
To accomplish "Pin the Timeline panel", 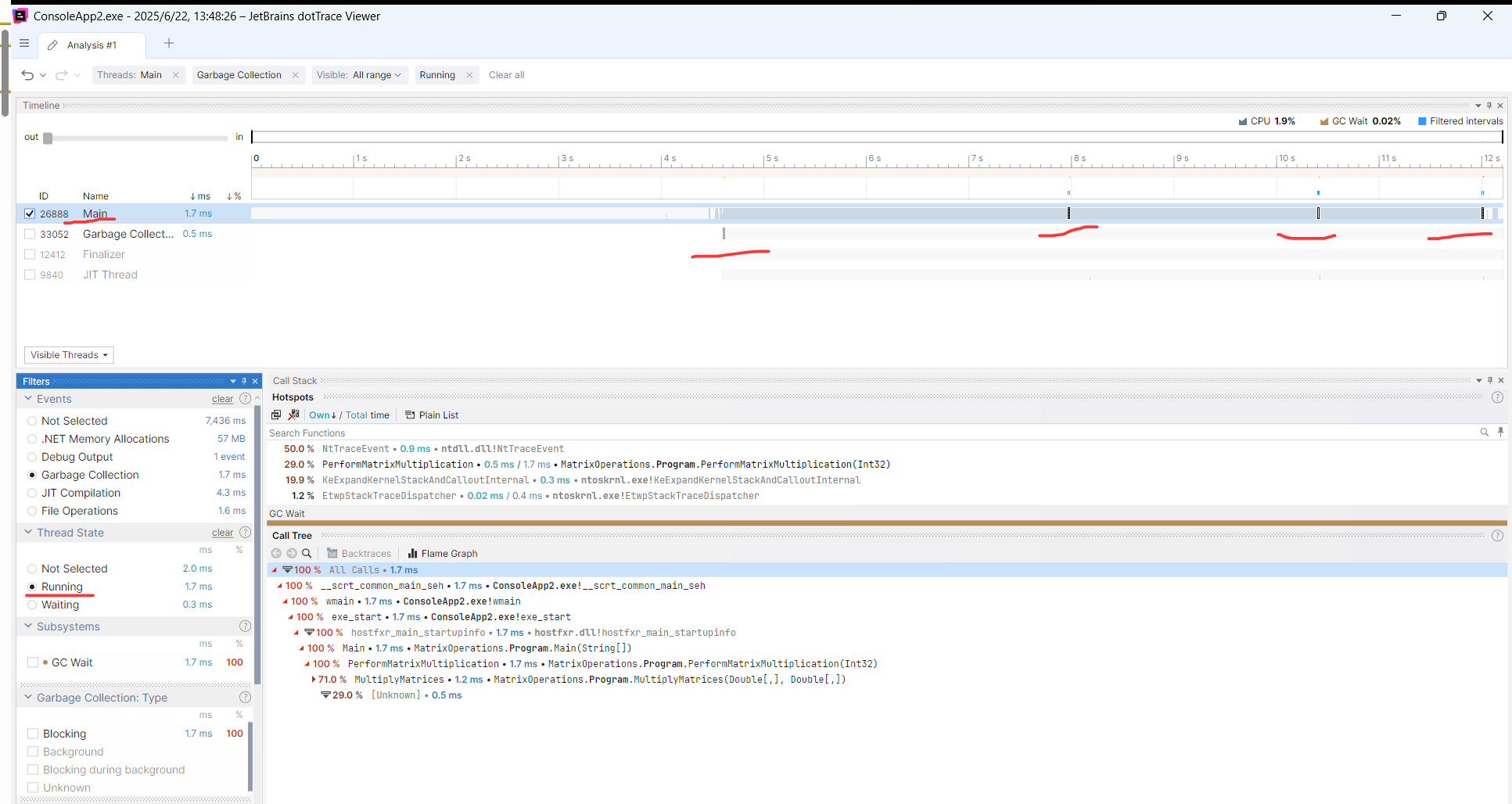I will (1489, 106).
